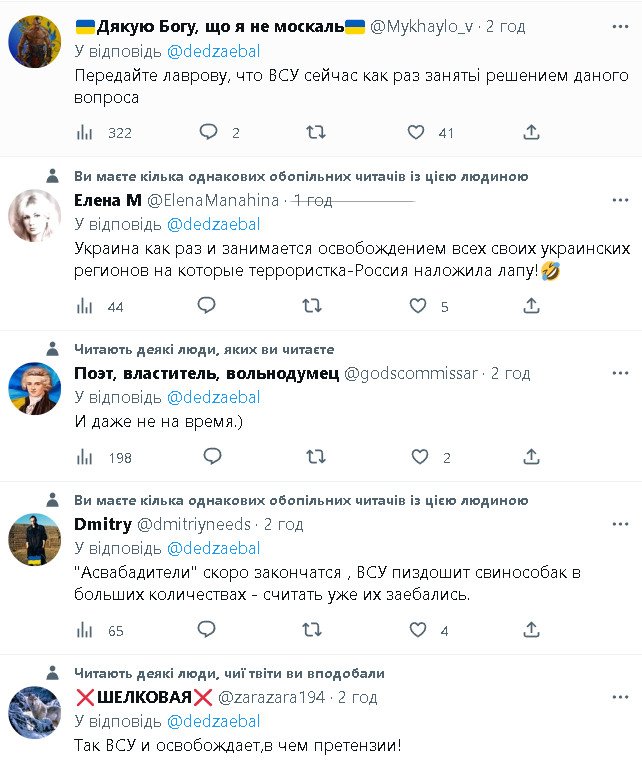The height and width of the screenshot is (764, 642).
Task: Open @godscommissar handle link
Action: 411,373
